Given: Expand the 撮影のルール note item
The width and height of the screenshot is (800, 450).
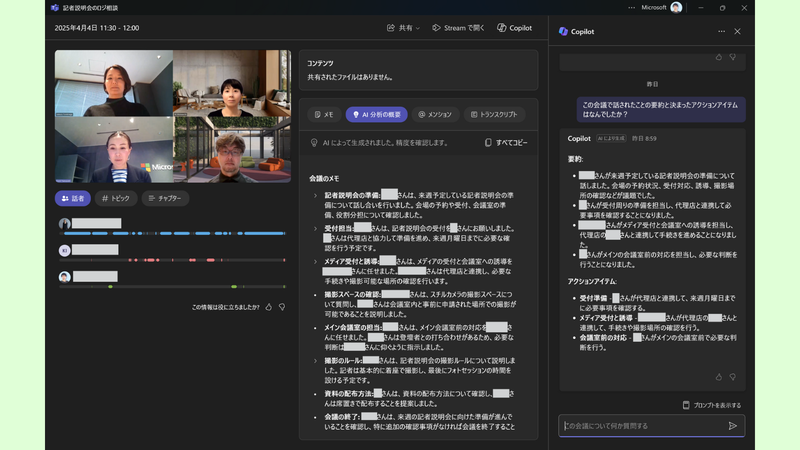Looking at the screenshot, I should (x=315, y=360).
